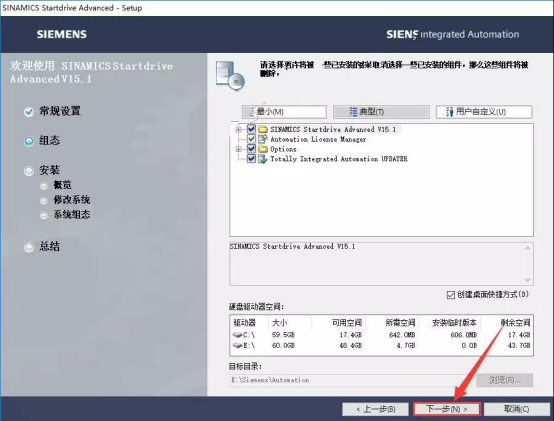Select tree row Automation License Manager
This screenshot has height=421, width=554.
[x=318, y=139]
